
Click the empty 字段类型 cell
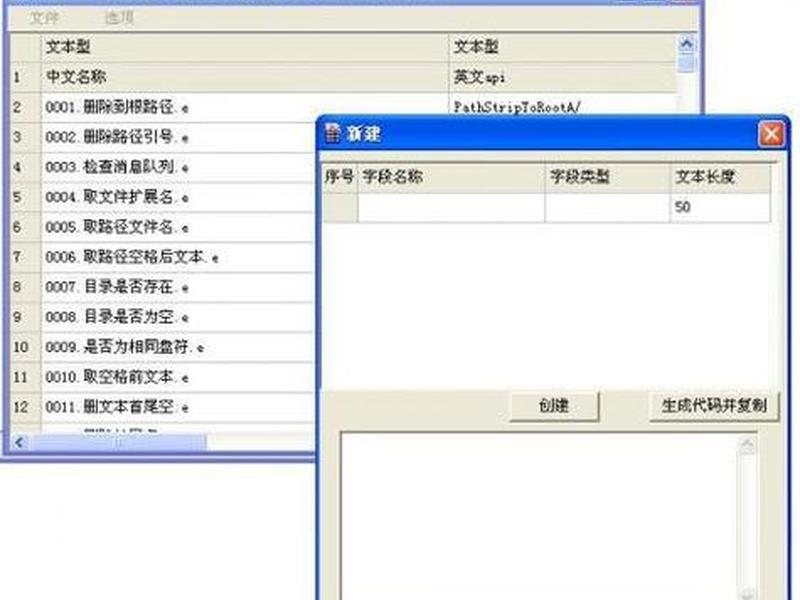click(607, 208)
